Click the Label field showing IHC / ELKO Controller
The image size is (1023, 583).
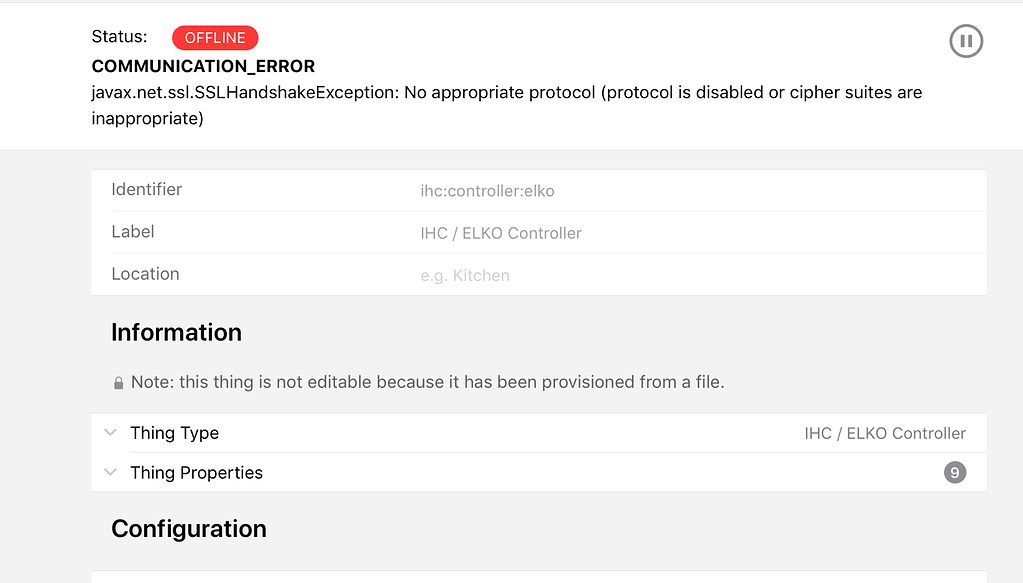(x=502, y=232)
